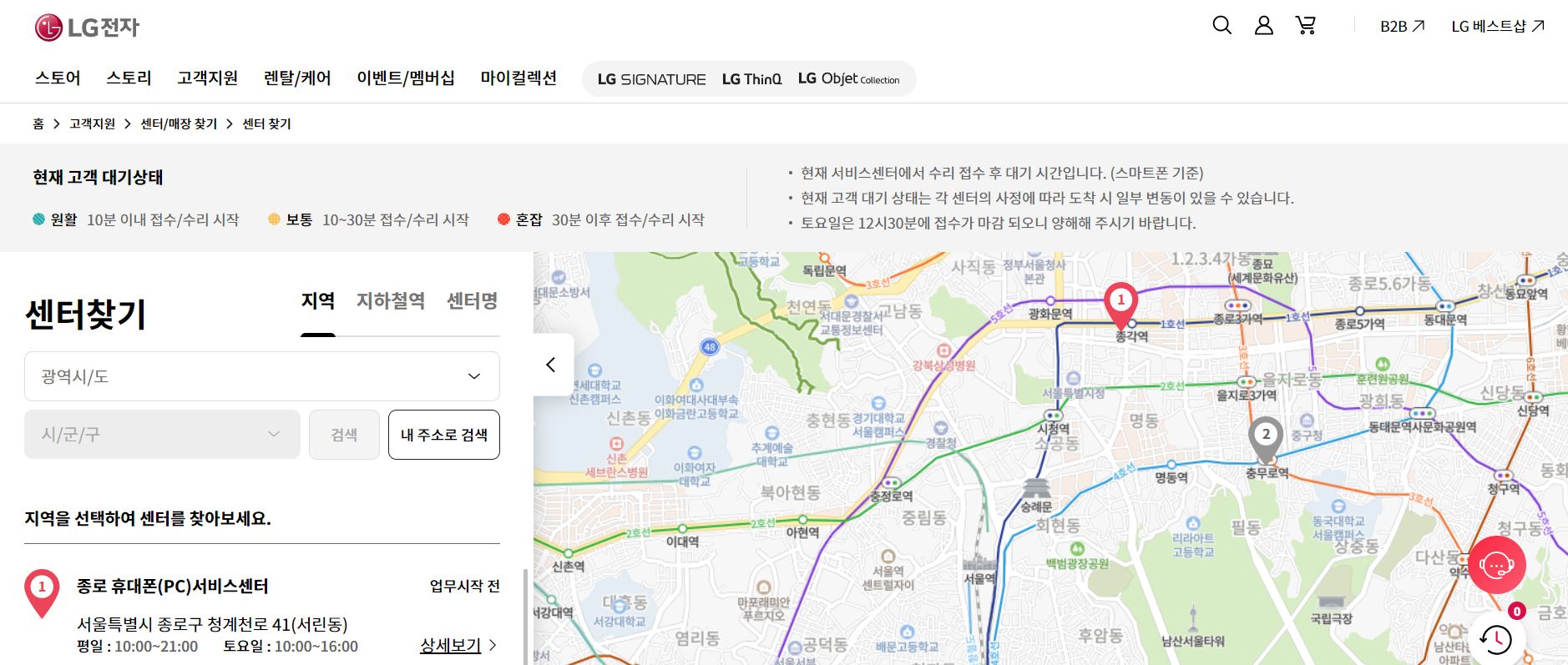Click the Saturday hours 토요일 : 10:00~16:00
1568x665 pixels.
point(291,647)
